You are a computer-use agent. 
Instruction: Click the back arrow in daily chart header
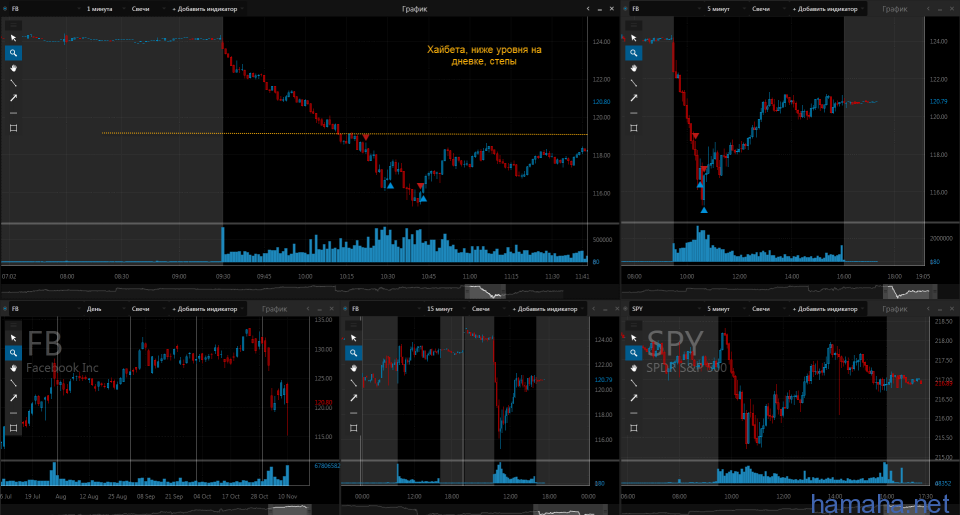click(308, 309)
